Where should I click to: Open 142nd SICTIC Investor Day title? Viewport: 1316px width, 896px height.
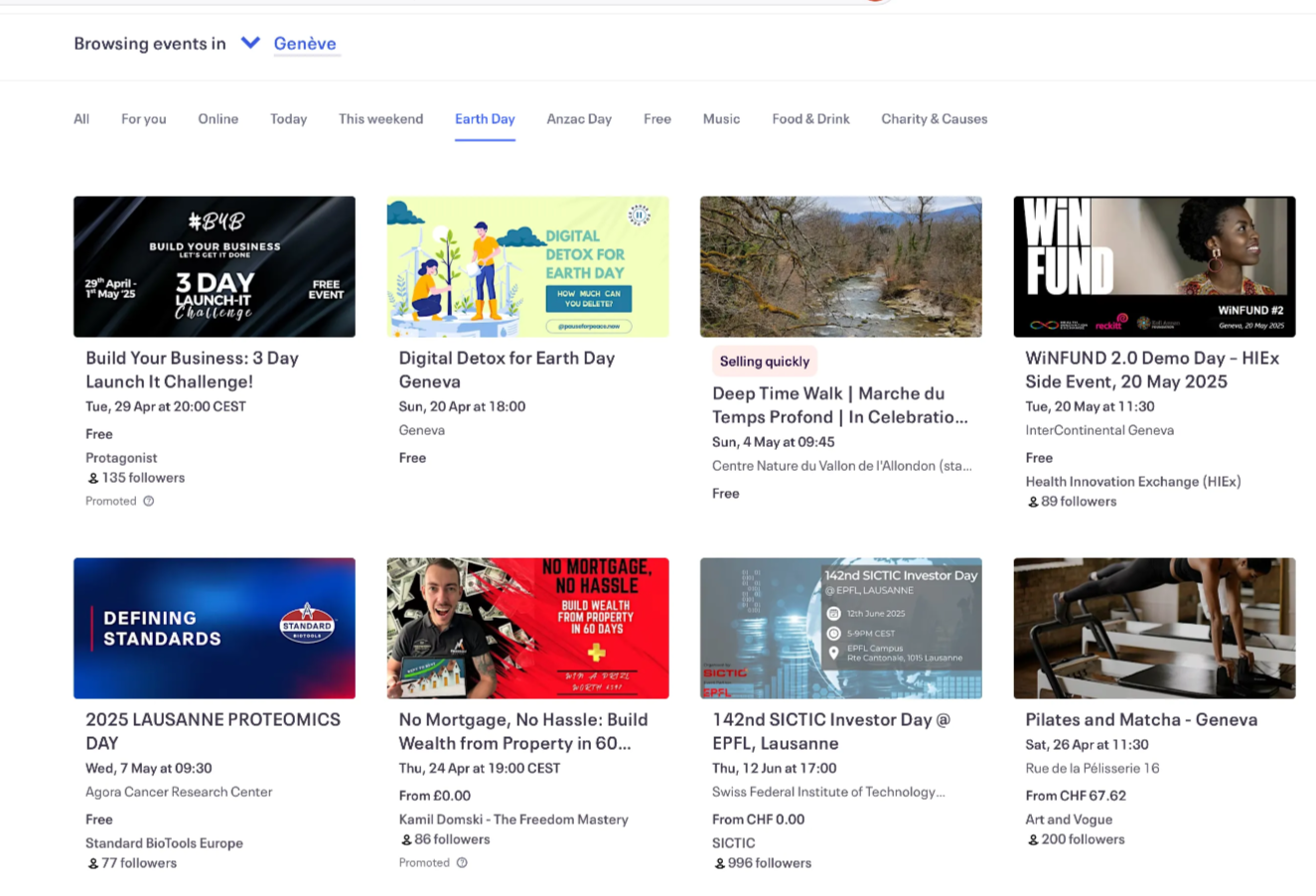tap(831, 731)
